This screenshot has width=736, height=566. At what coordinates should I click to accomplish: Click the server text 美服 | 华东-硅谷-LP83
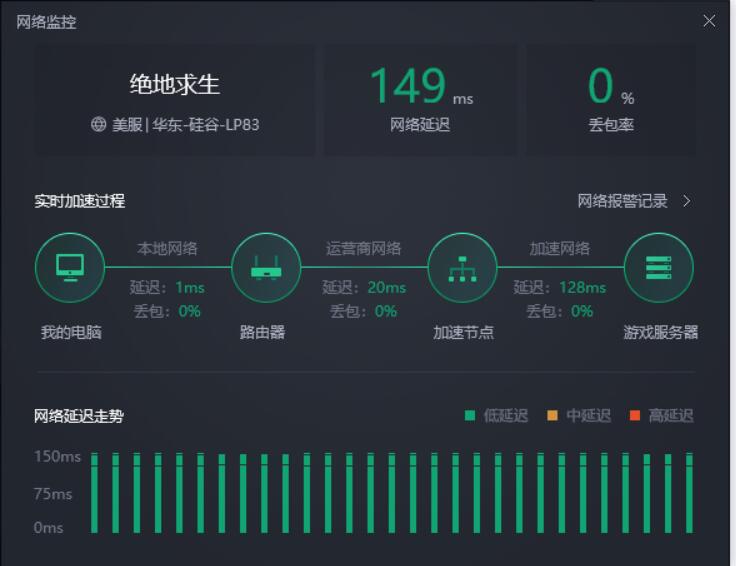[x=185, y=125]
